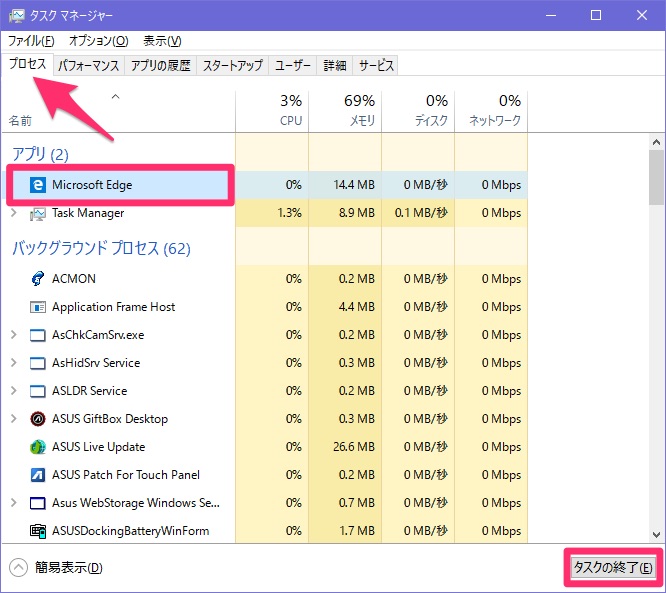Sort by the メモリ column header
This screenshot has height=593, width=666.
[x=345, y=111]
